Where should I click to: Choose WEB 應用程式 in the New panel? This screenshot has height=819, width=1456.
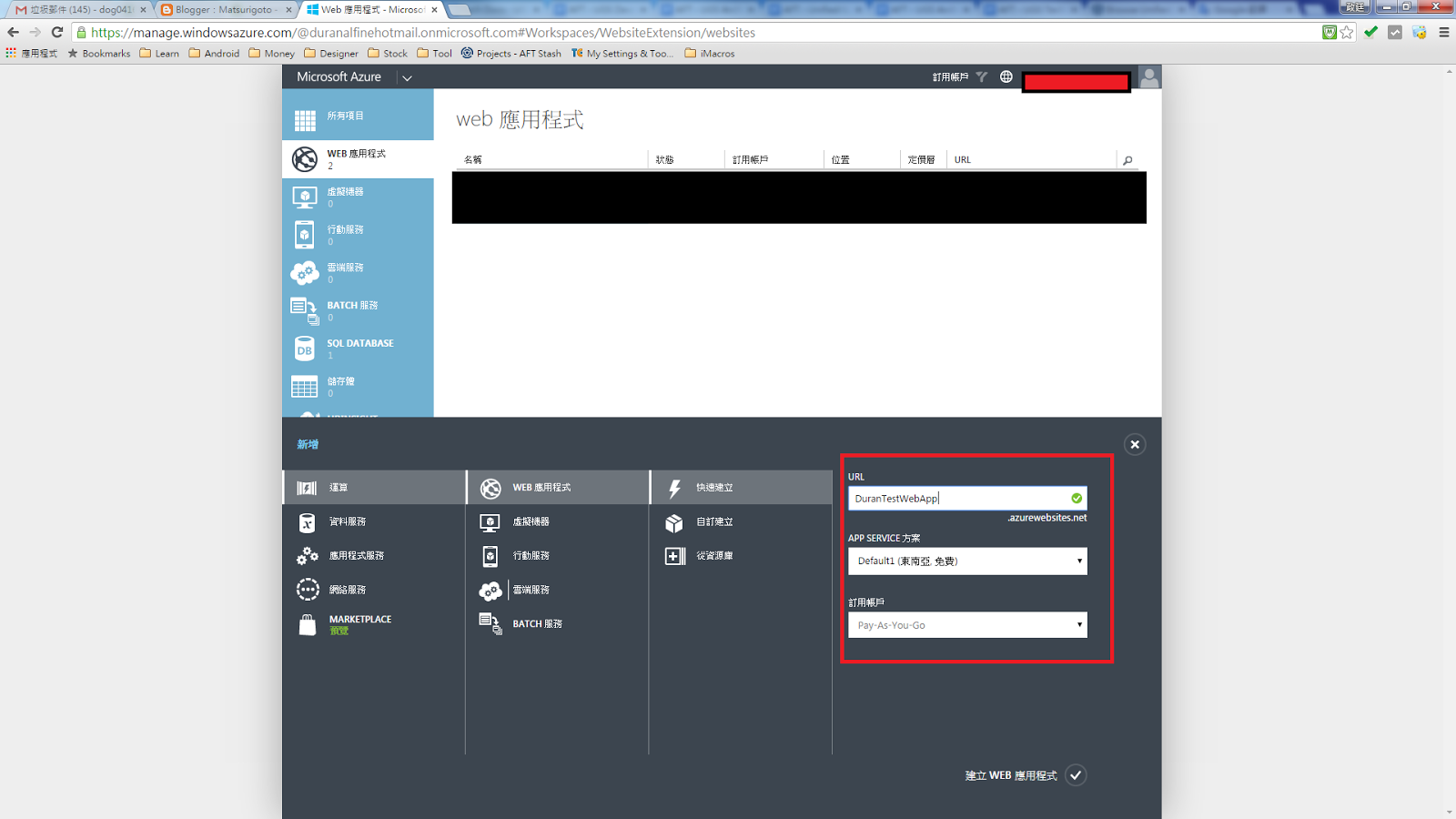[x=558, y=488]
